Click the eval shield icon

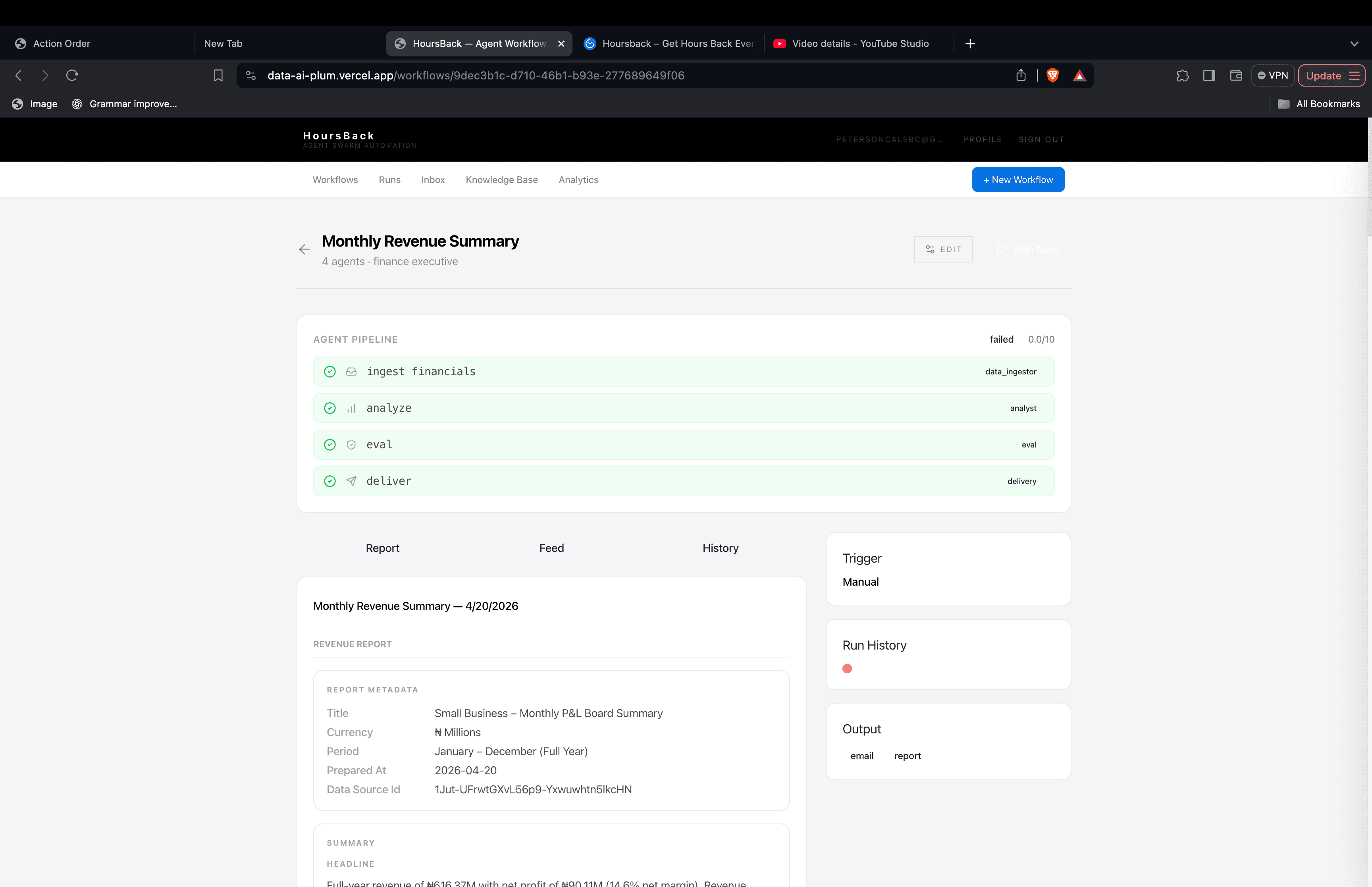351,445
